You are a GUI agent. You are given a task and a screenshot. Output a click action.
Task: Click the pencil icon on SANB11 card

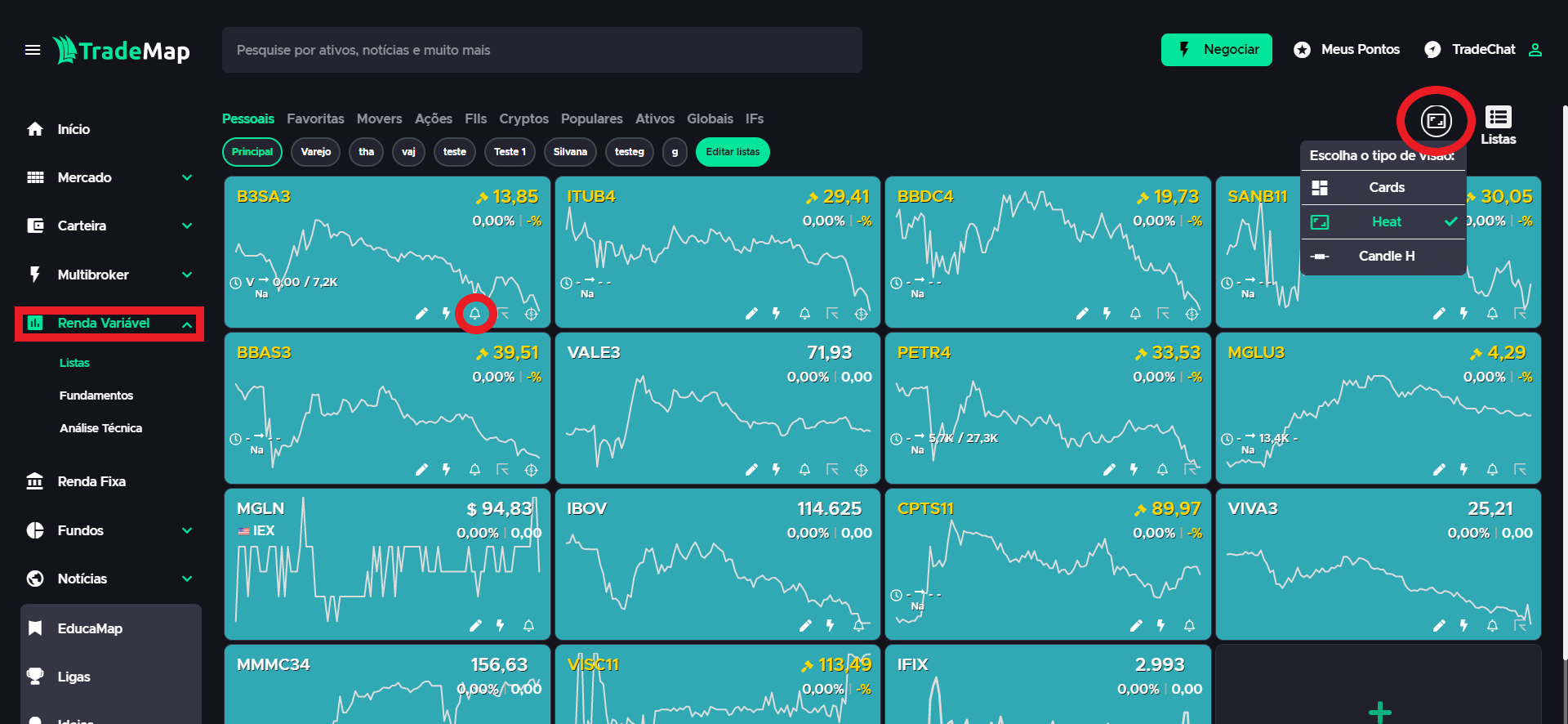[x=1439, y=313]
